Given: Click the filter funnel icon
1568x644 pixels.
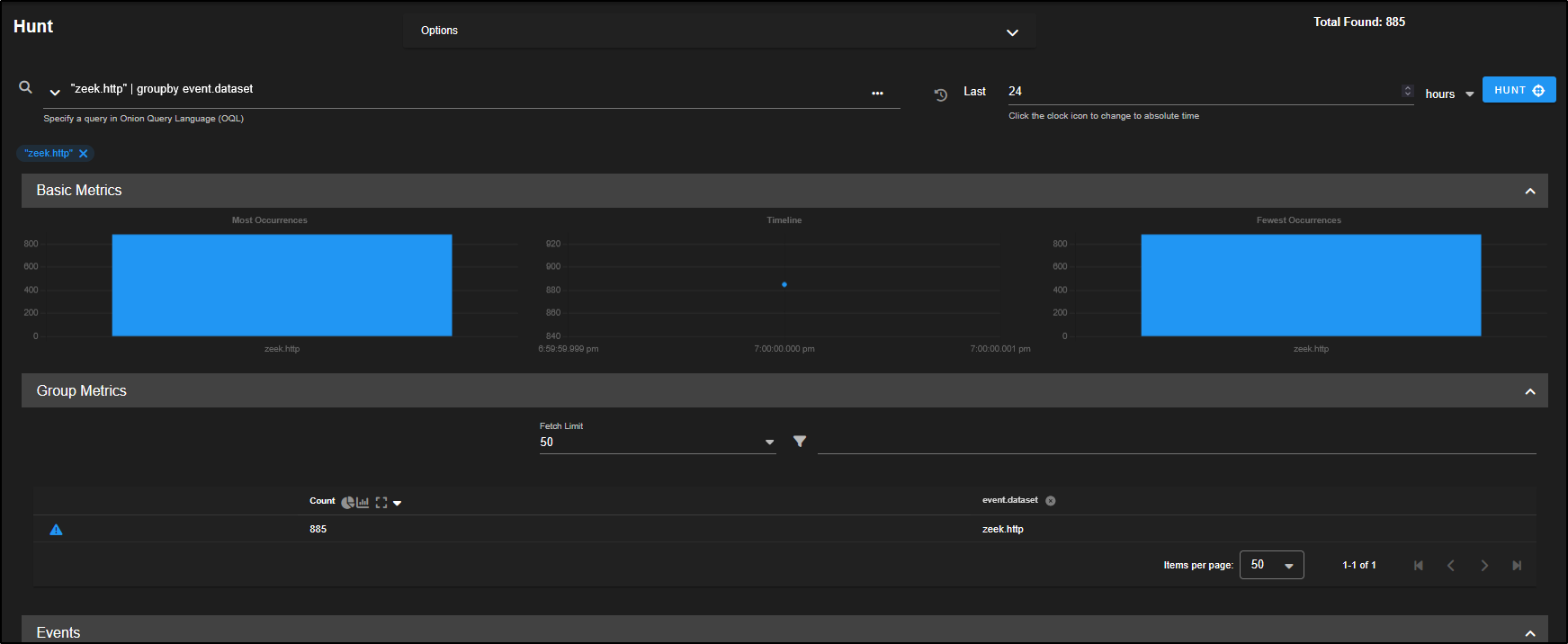Looking at the screenshot, I should tap(800, 442).
